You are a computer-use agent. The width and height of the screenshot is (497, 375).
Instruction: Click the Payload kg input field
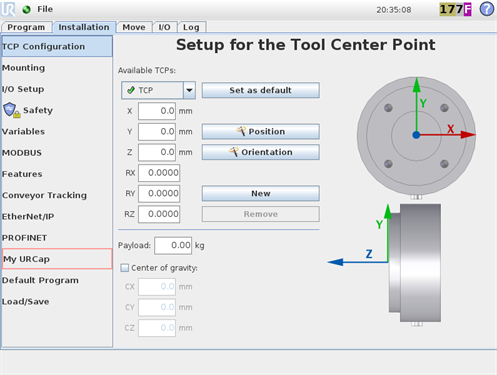click(x=173, y=245)
